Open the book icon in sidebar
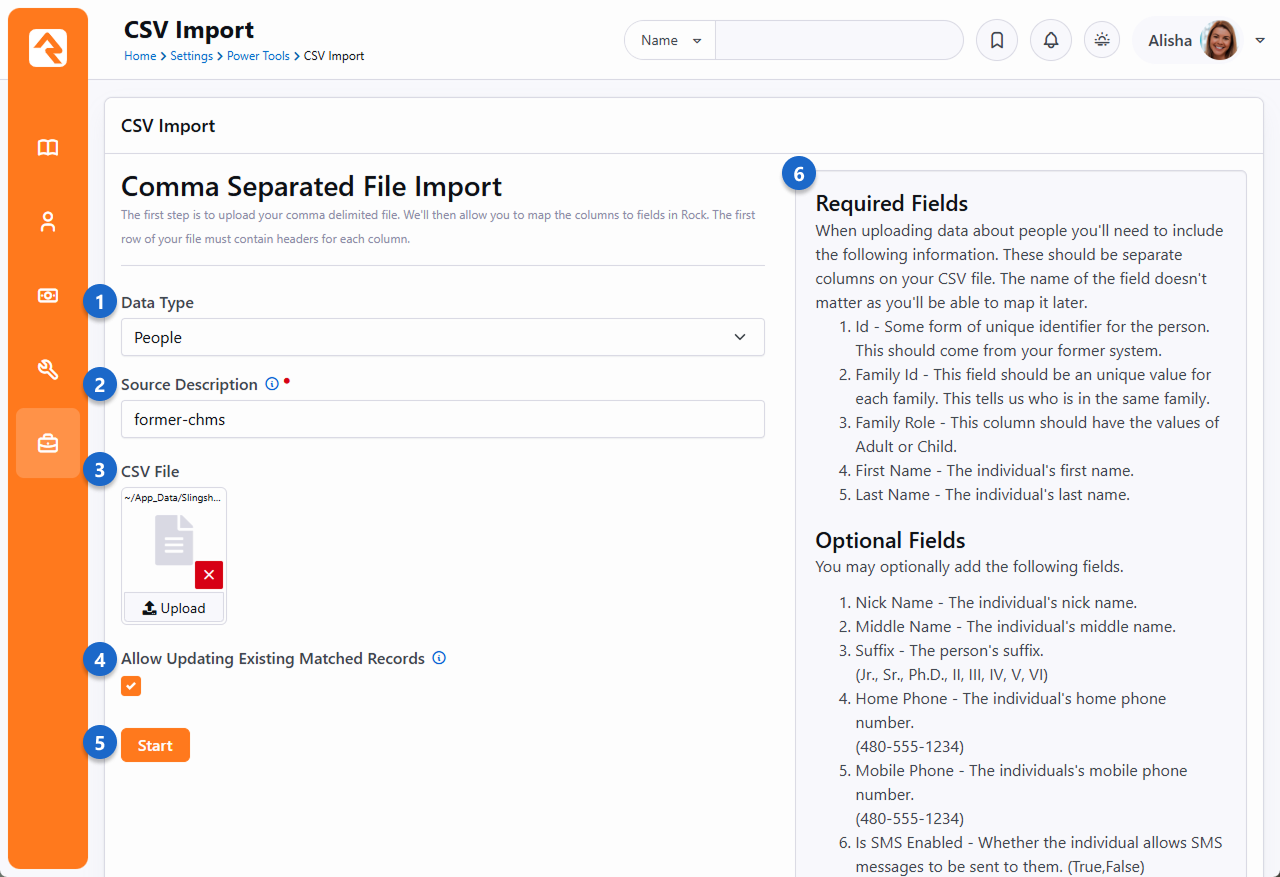The width and height of the screenshot is (1280, 877). click(48, 148)
